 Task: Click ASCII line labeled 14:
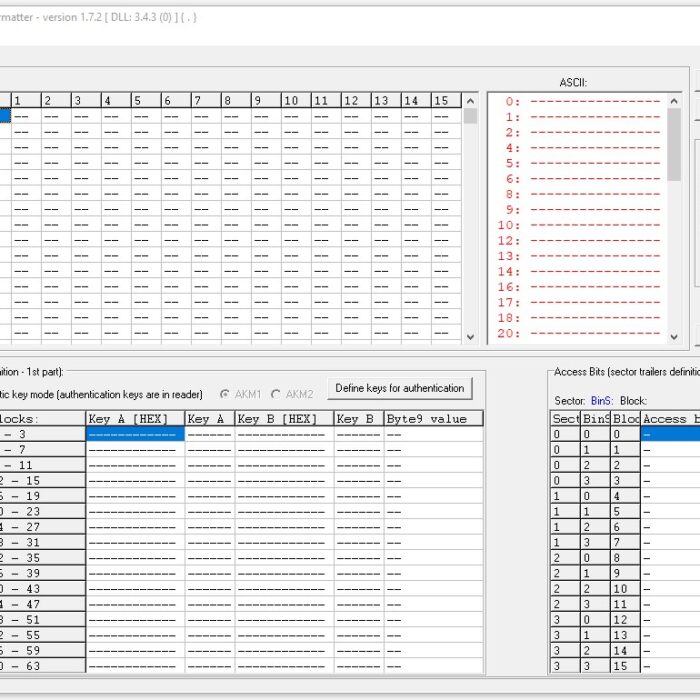coord(579,272)
